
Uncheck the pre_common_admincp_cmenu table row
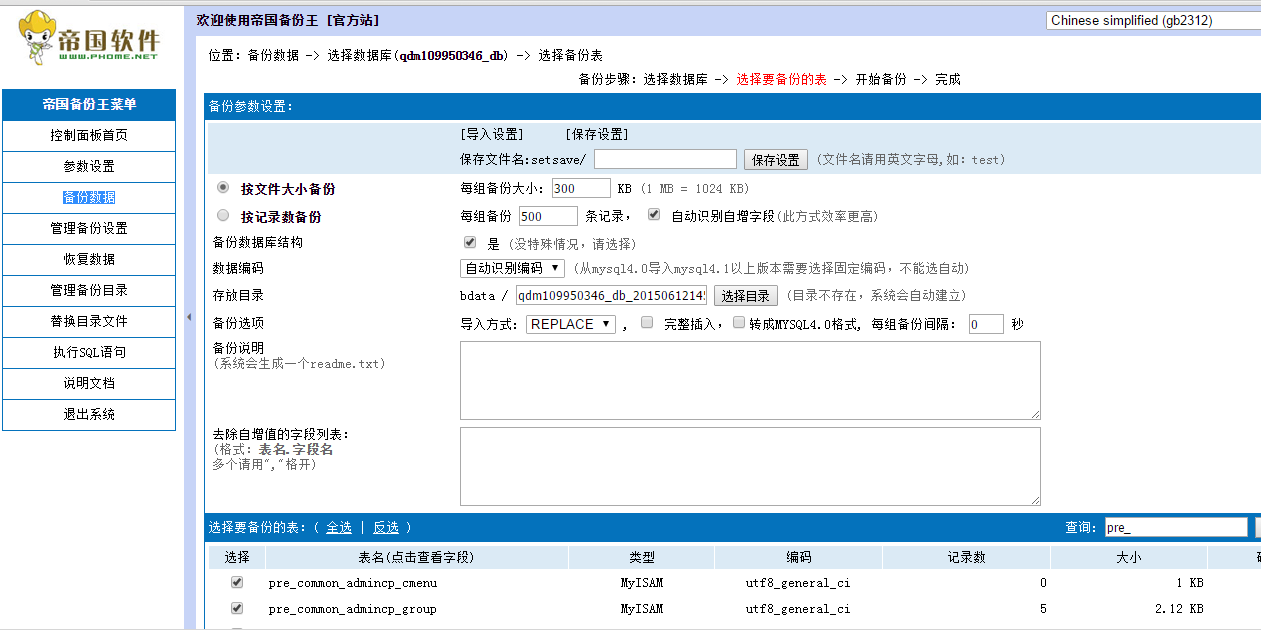(x=237, y=582)
